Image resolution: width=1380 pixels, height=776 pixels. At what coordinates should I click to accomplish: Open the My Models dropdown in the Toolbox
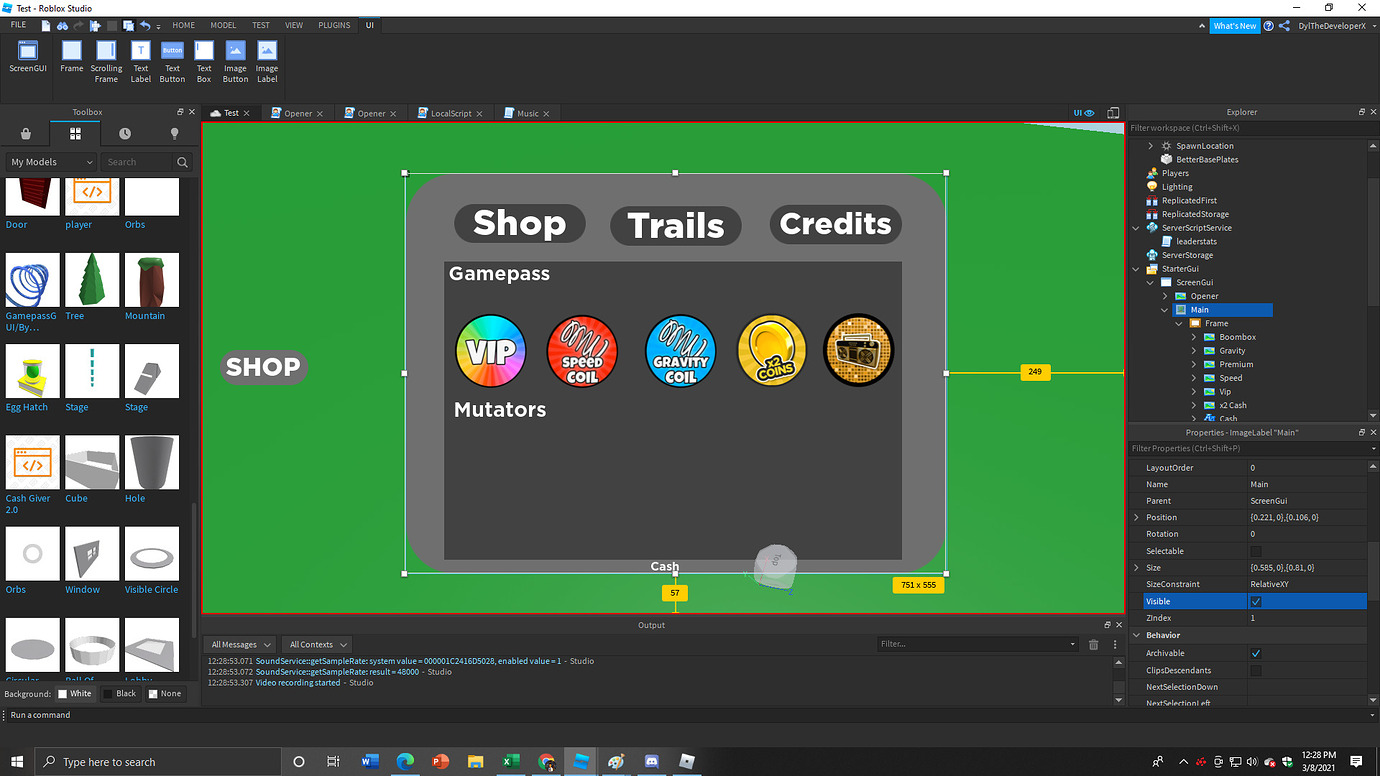pyautogui.click(x=49, y=161)
